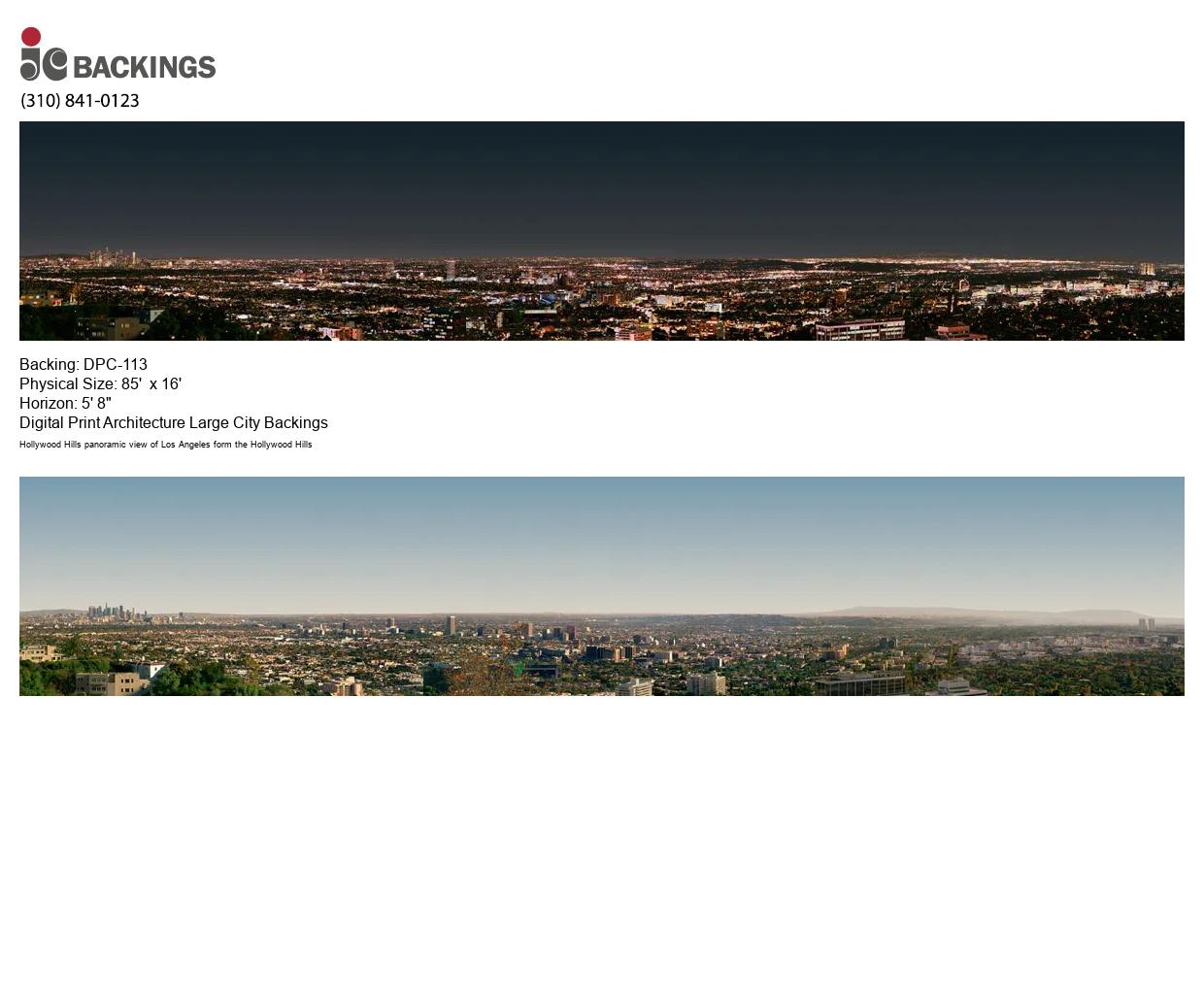Select the 'Physical Size: 85' x 16'' line
1204x996 pixels.
[x=100, y=384]
